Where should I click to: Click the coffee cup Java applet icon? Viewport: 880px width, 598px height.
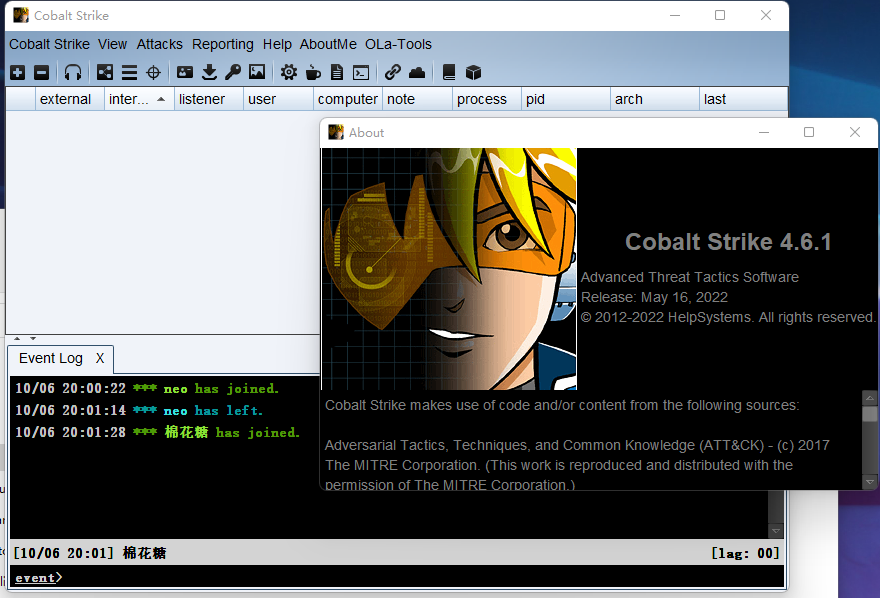313,72
